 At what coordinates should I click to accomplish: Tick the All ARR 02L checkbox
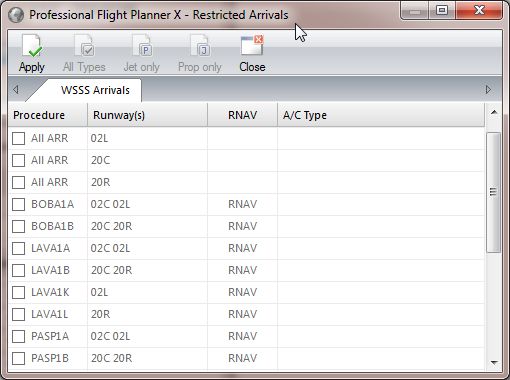[18, 138]
